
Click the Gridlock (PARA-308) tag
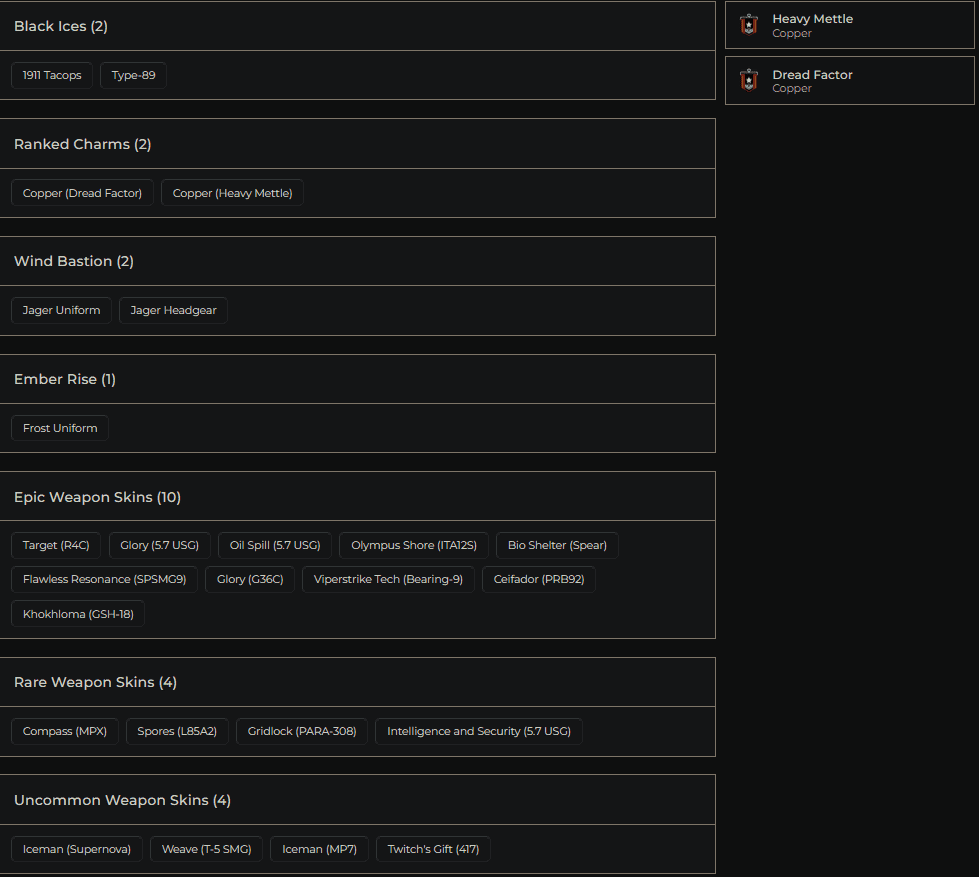tap(302, 731)
